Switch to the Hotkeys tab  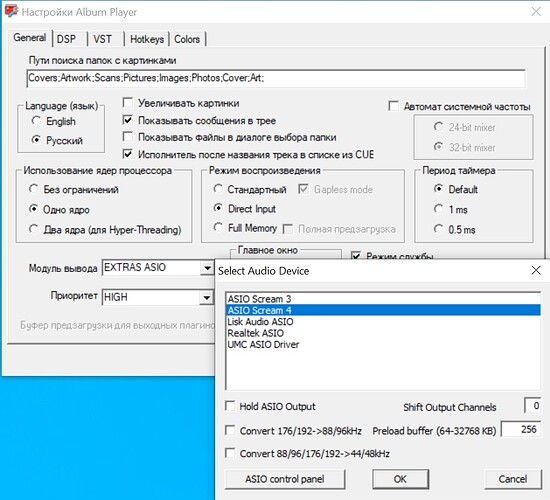[147, 39]
